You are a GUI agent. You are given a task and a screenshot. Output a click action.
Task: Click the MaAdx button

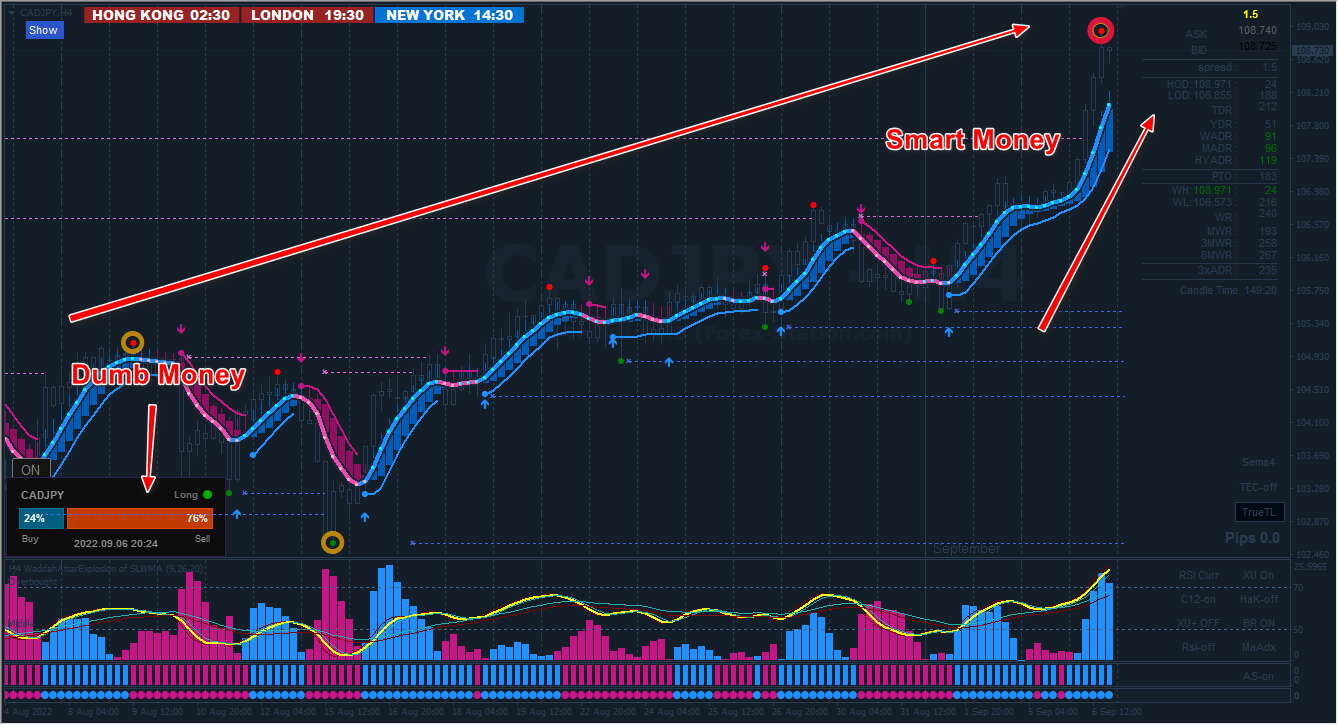coord(1258,647)
